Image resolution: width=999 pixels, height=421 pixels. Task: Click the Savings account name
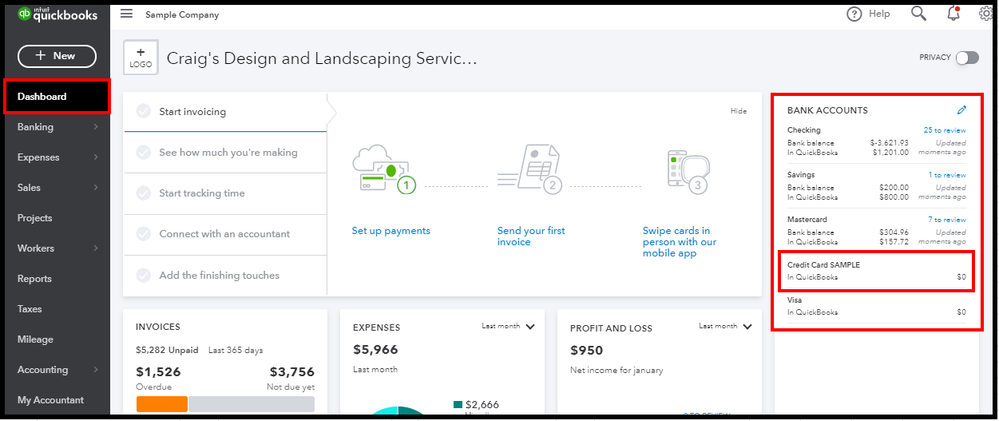[x=801, y=175]
